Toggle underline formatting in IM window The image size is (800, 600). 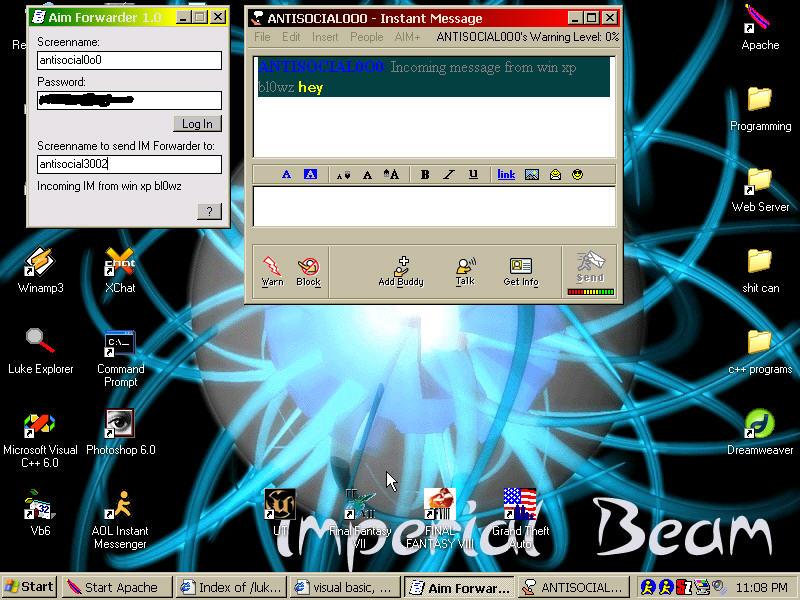[473, 174]
